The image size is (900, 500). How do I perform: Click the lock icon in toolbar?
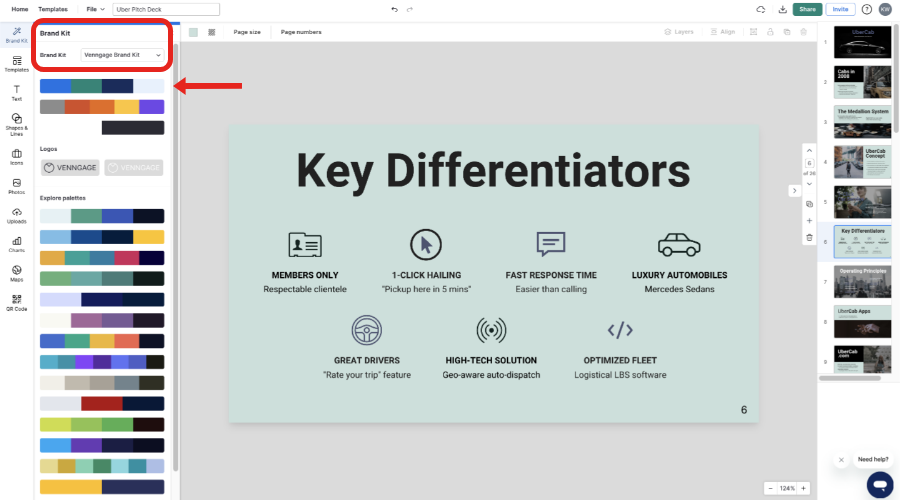point(770,32)
